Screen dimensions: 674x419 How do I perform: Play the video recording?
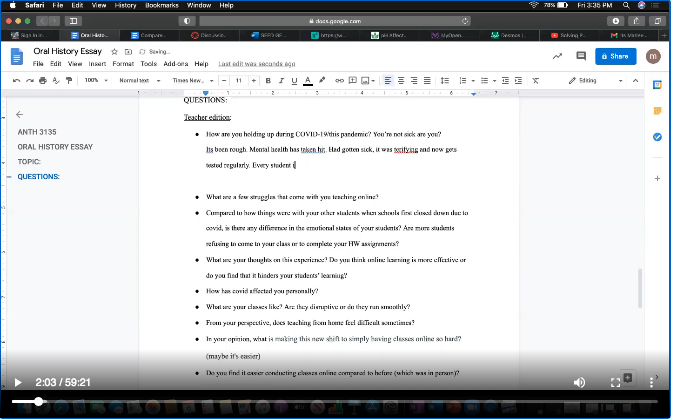(x=17, y=382)
